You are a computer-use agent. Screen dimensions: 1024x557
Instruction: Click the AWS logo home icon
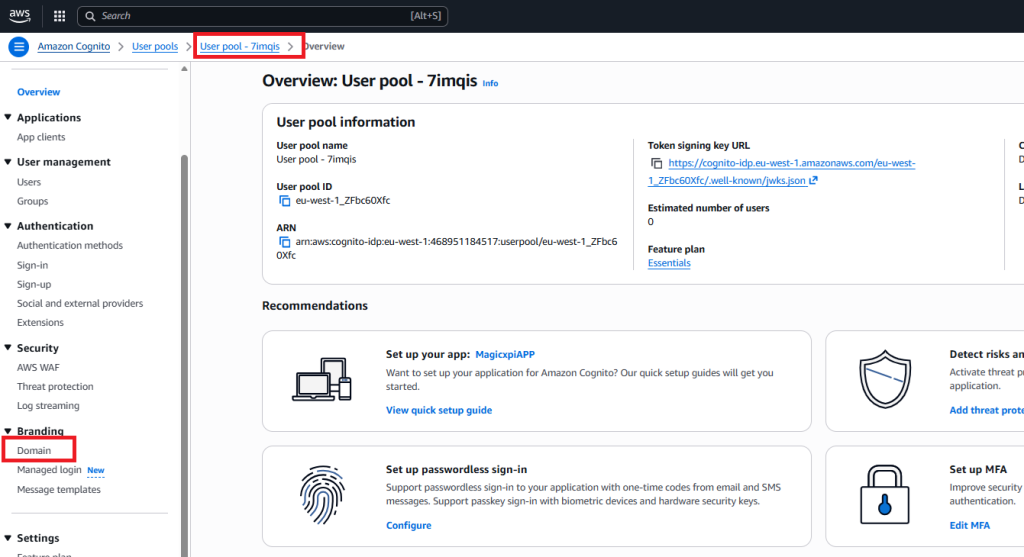pos(21,16)
